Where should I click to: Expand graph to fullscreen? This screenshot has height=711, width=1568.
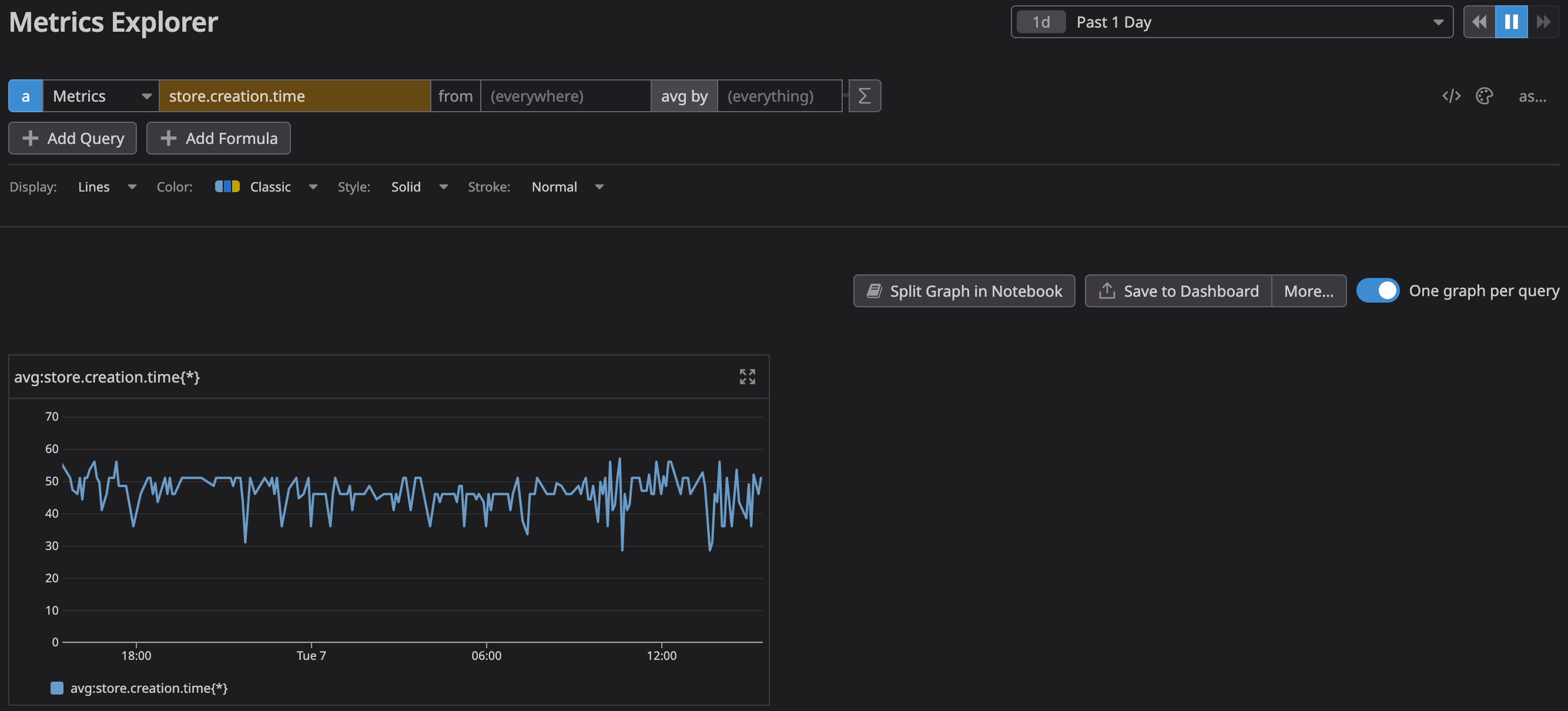click(747, 377)
